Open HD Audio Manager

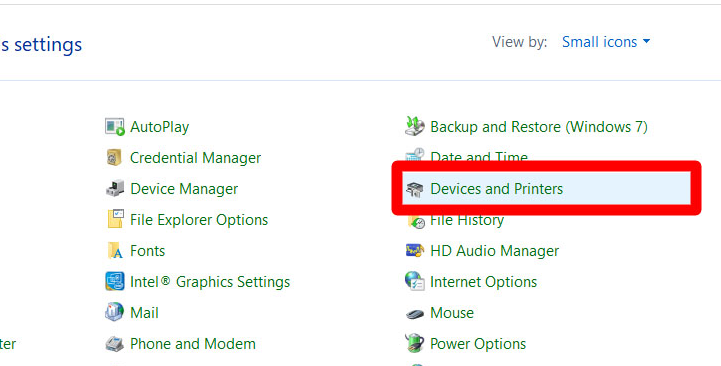pos(495,251)
